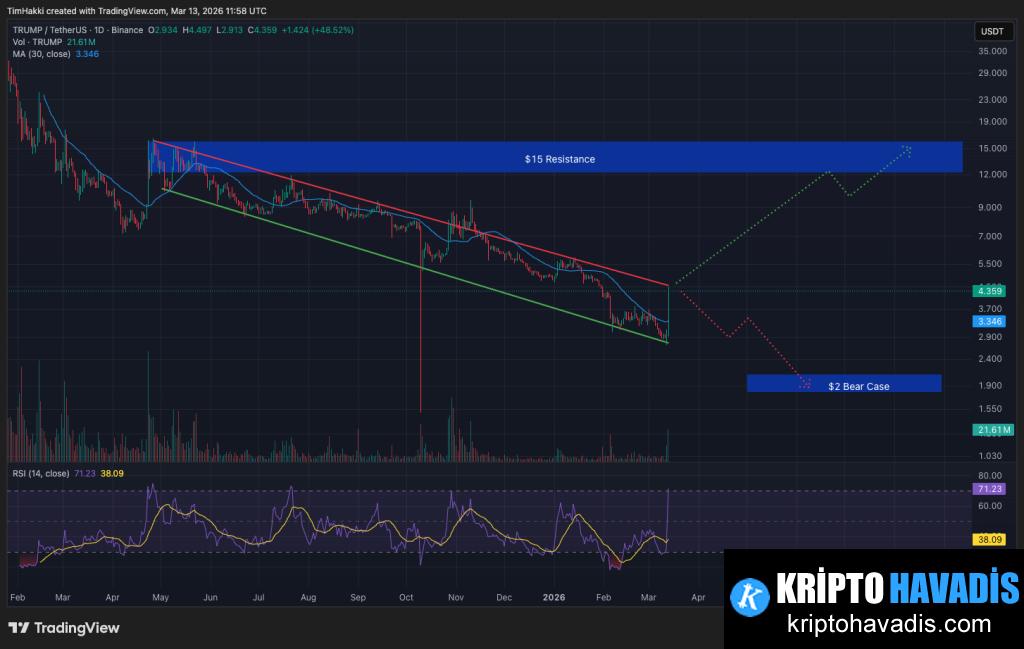Click the TradingView logo in bottom-left corner
Screen dimensions: 1024x649
[64, 628]
